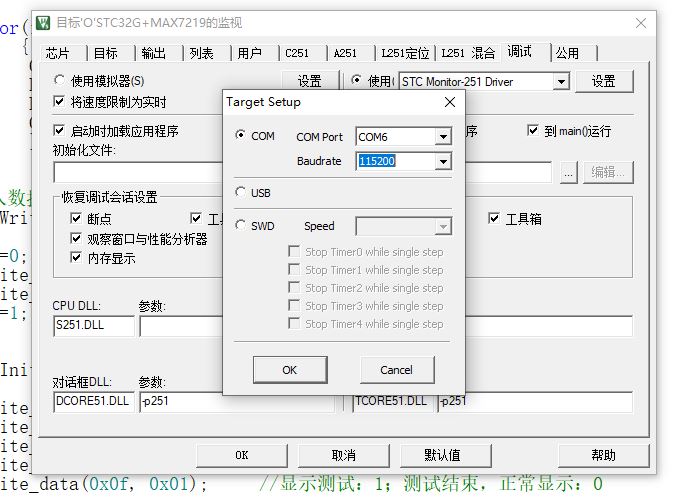This screenshot has height=497, width=676.
Task: Toggle 启动时加载应用程序 checkbox
Action: coord(59,130)
